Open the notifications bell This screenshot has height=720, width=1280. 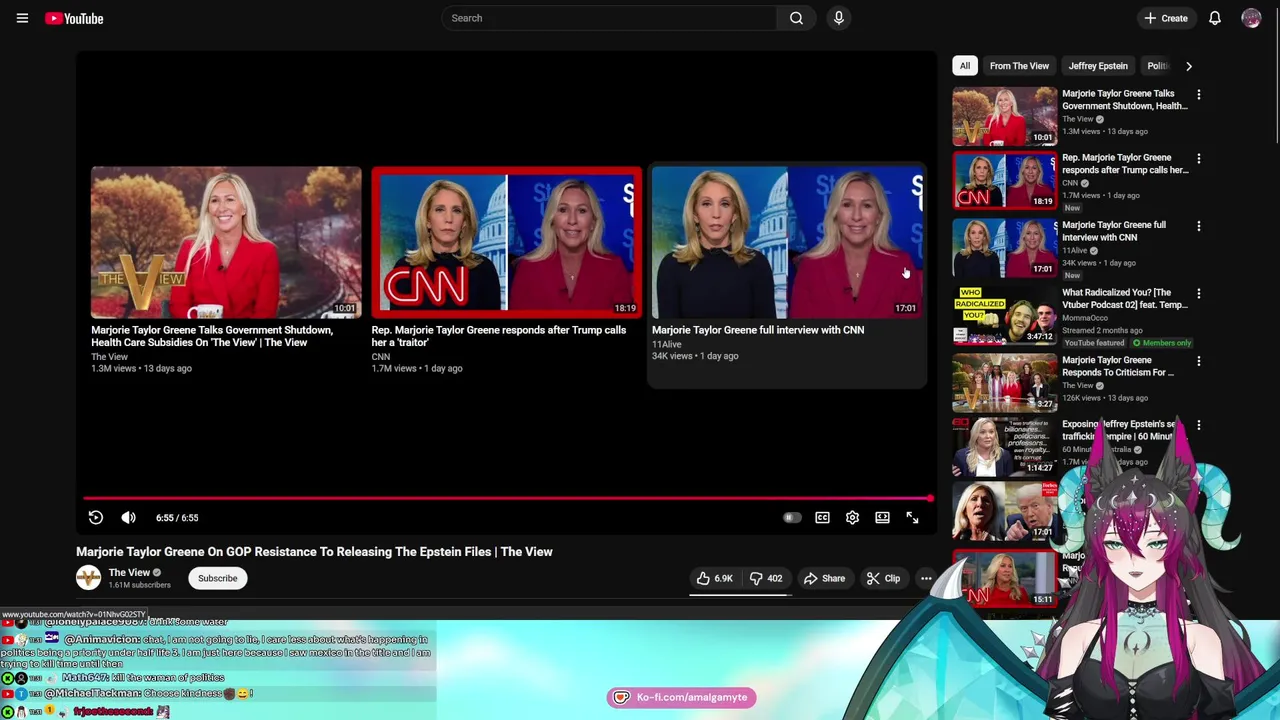click(x=1215, y=18)
